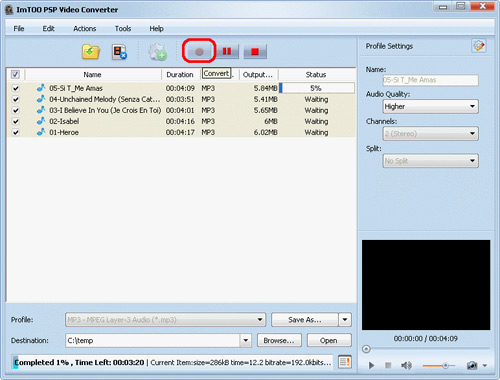500x380 pixels.
Task: Open the Split dropdown
Action: tap(430, 161)
